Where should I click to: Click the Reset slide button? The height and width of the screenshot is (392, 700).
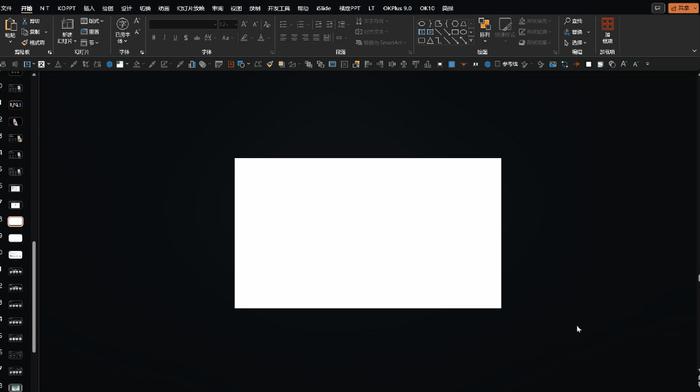[90, 32]
